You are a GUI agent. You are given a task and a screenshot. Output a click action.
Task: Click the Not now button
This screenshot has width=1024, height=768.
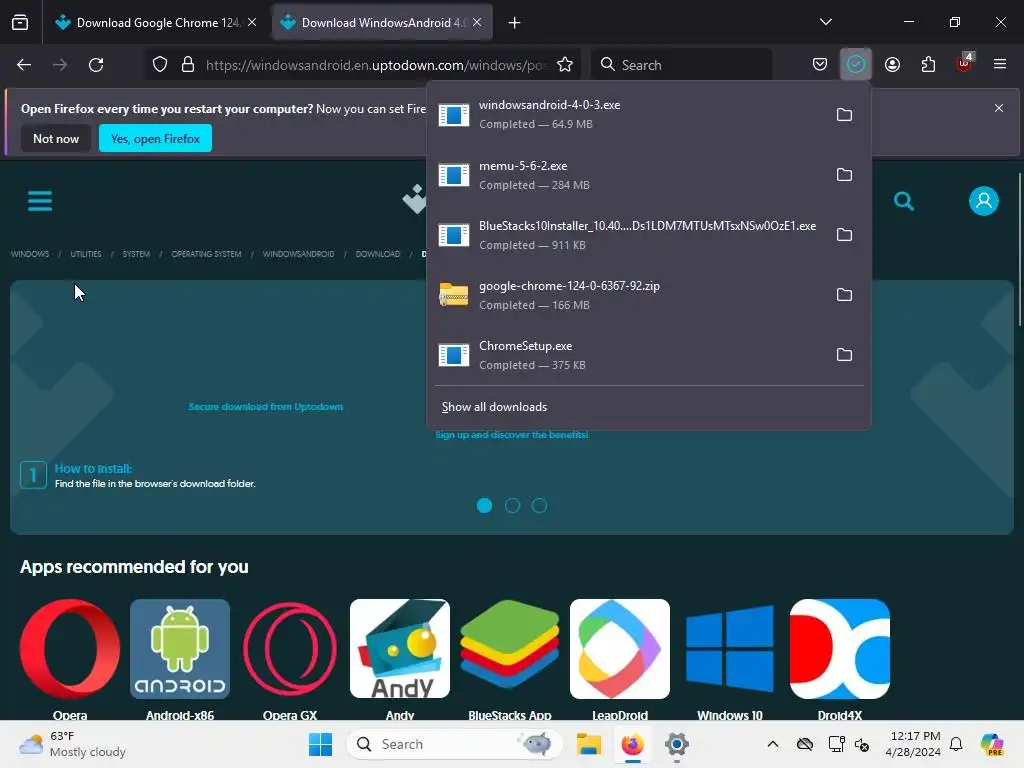coord(56,138)
